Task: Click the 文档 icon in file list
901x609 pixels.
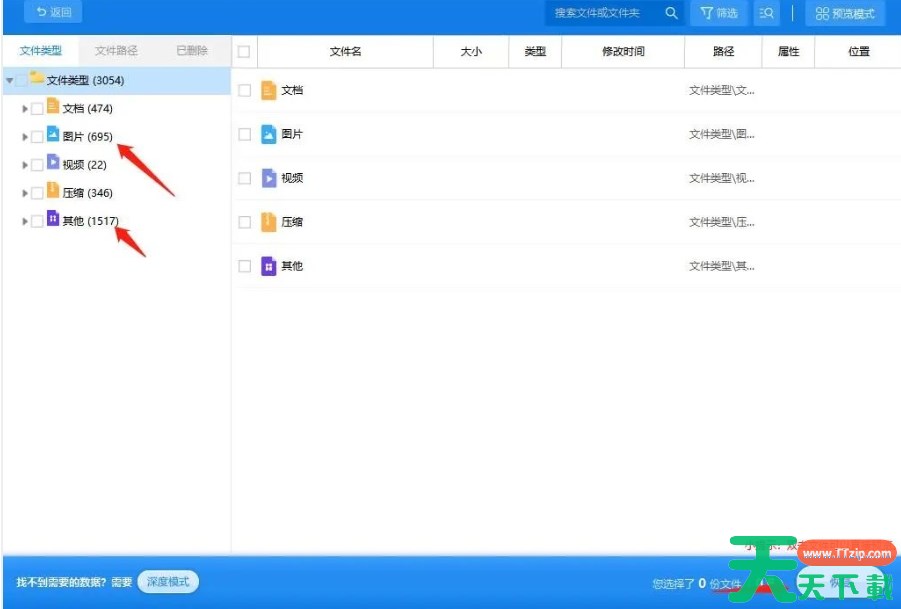Action: (x=268, y=90)
